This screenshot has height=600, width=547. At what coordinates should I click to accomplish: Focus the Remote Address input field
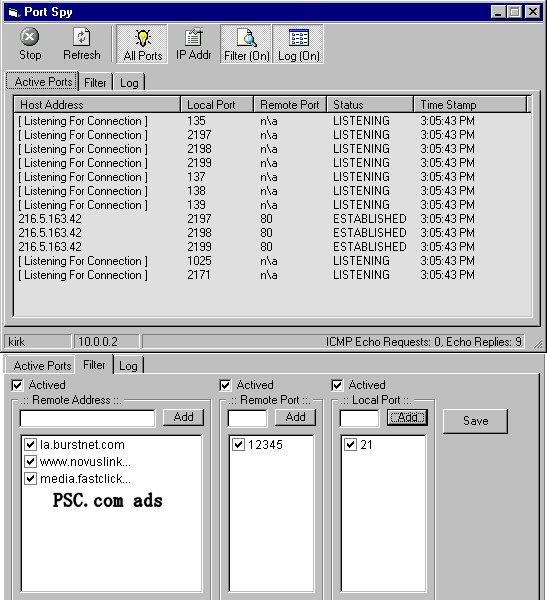click(x=88, y=418)
